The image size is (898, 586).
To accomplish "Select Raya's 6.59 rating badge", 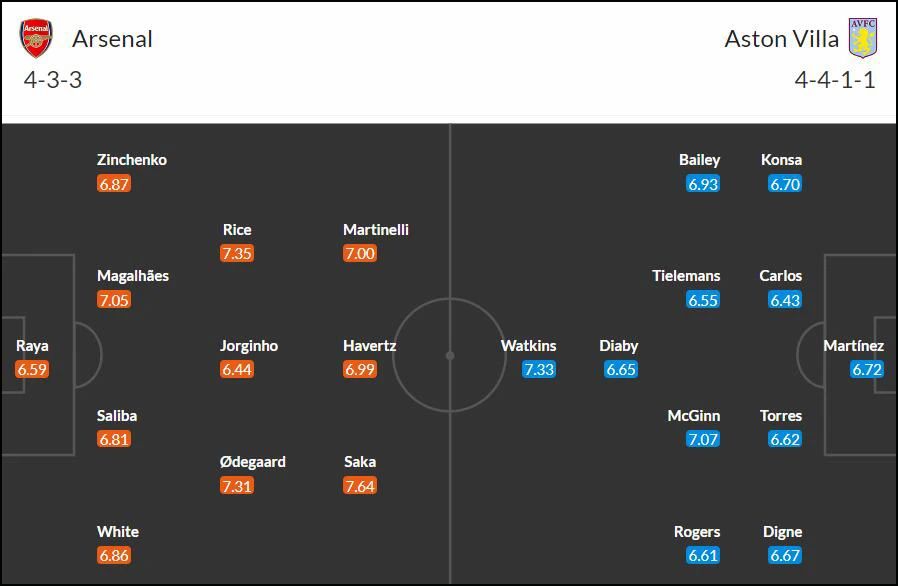I will pos(32,369).
